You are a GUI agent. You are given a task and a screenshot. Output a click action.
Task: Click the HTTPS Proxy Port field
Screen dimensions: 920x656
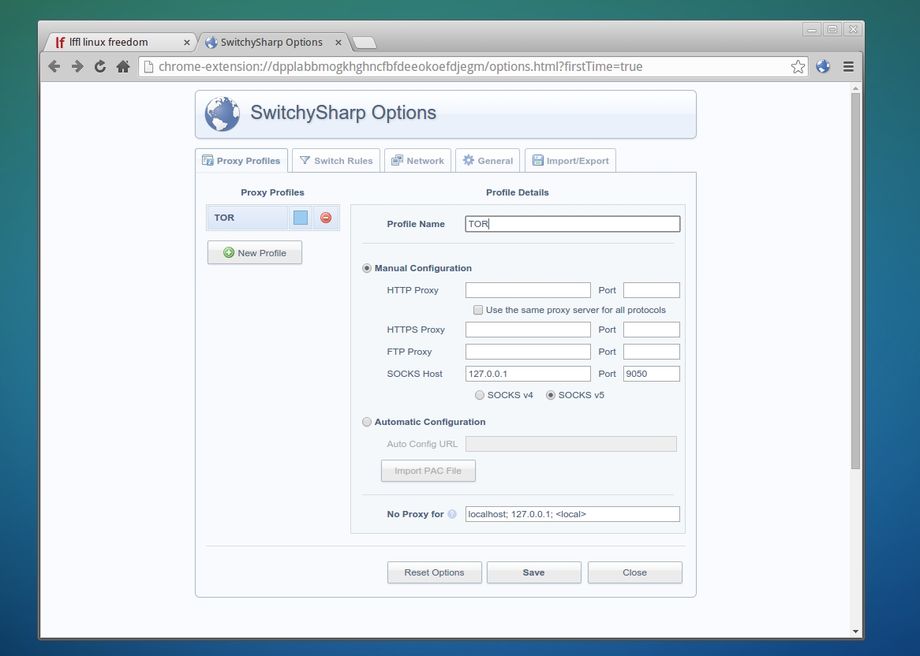651,330
